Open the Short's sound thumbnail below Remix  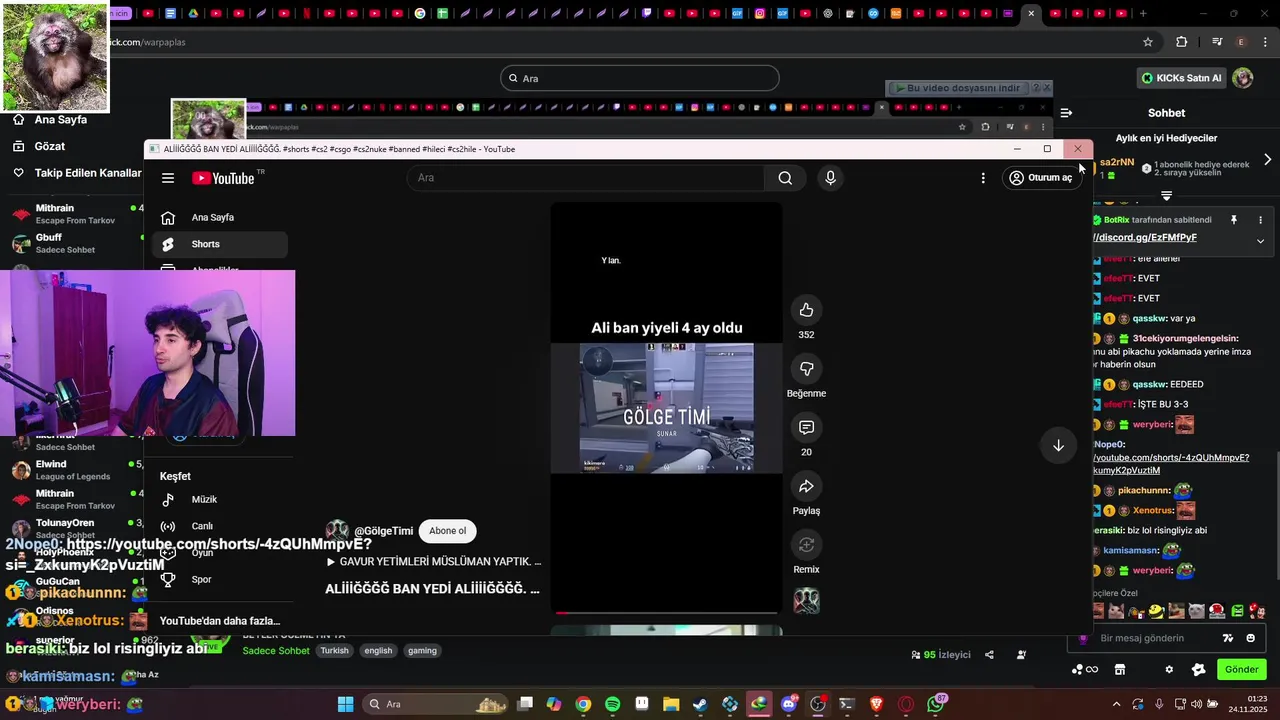click(806, 600)
